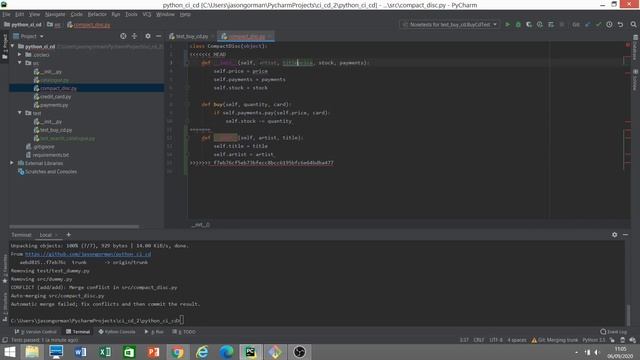Switch to the PyCharm taskbar icon
The image size is (640, 360).
coord(251,352)
